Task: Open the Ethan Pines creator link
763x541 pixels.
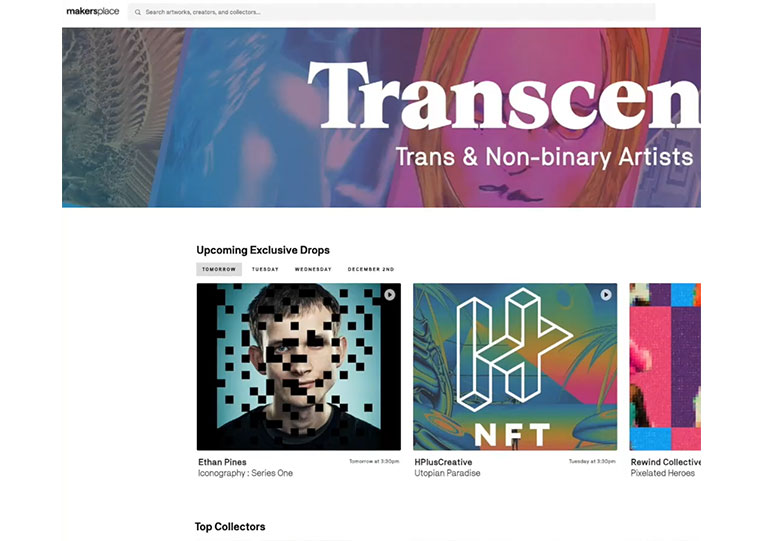Action: (x=222, y=462)
